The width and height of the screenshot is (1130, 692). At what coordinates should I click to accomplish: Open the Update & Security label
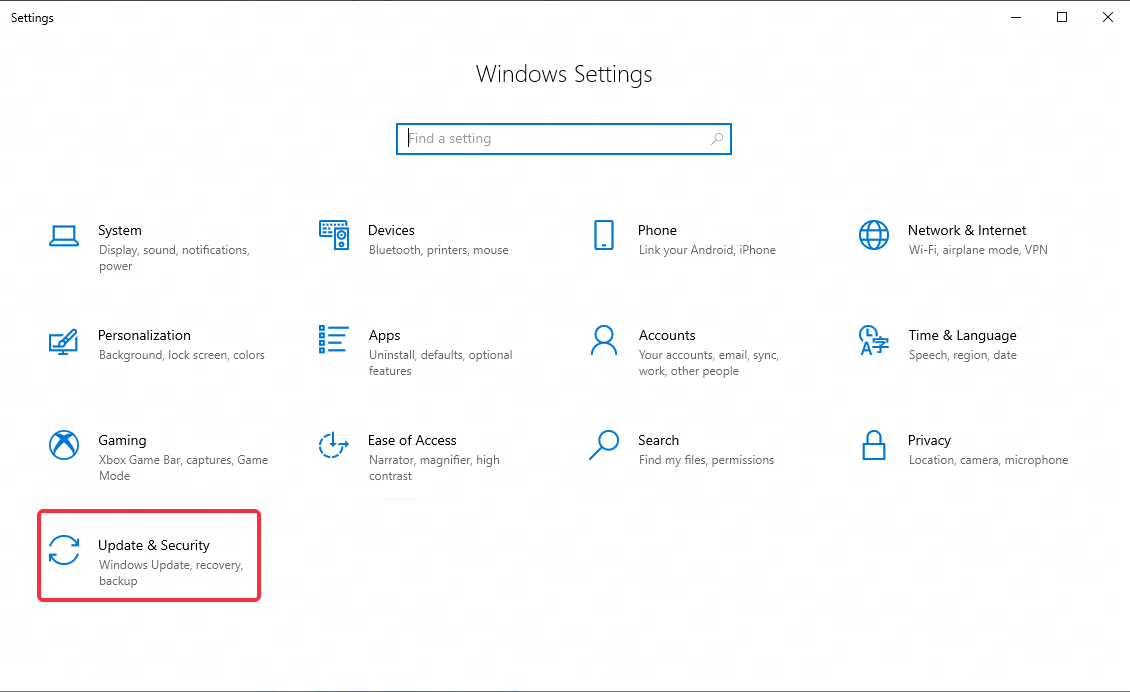tap(154, 545)
